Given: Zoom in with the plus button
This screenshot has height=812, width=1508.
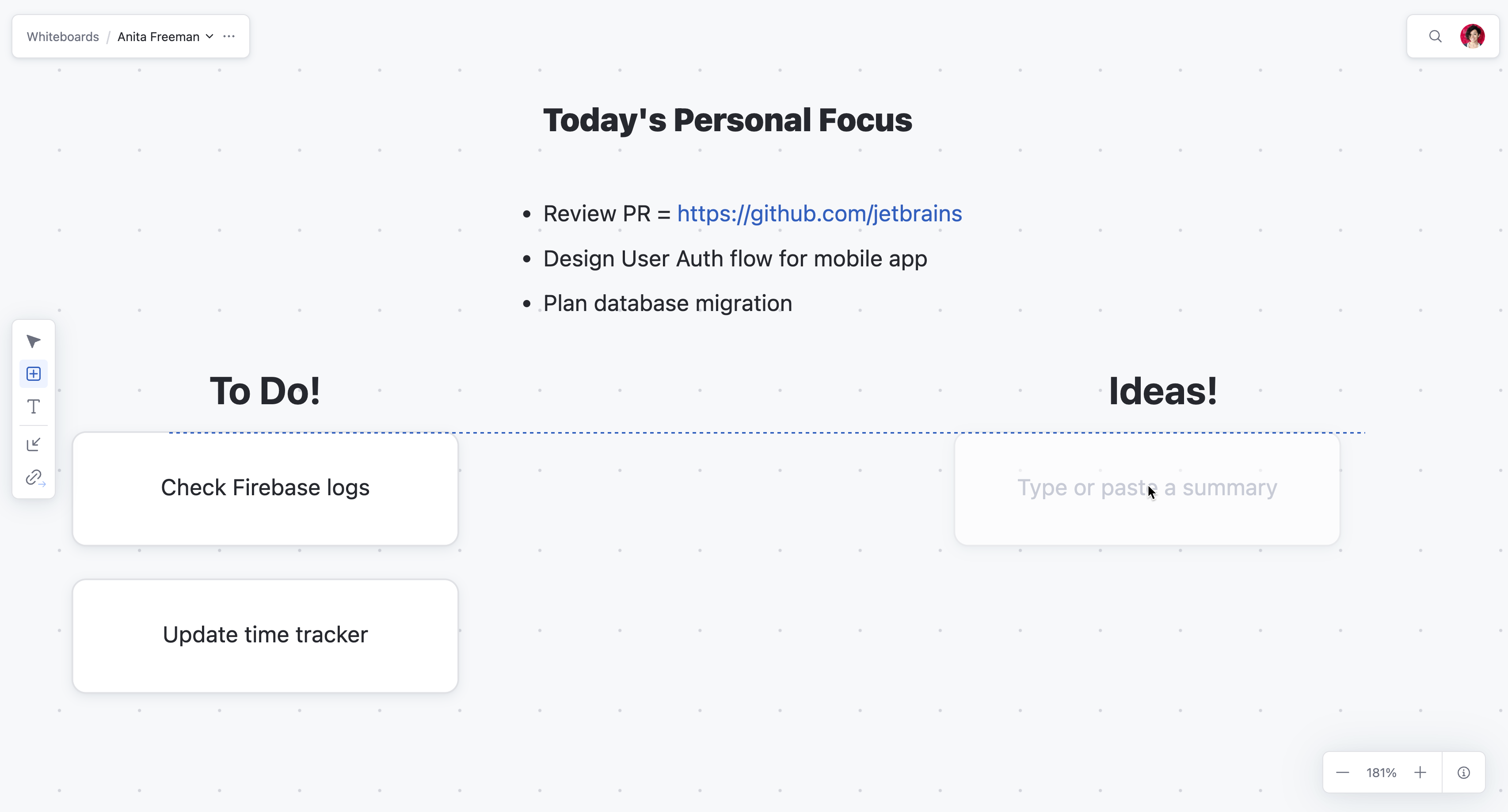Looking at the screenshot, I should (x=1420, y=773).
